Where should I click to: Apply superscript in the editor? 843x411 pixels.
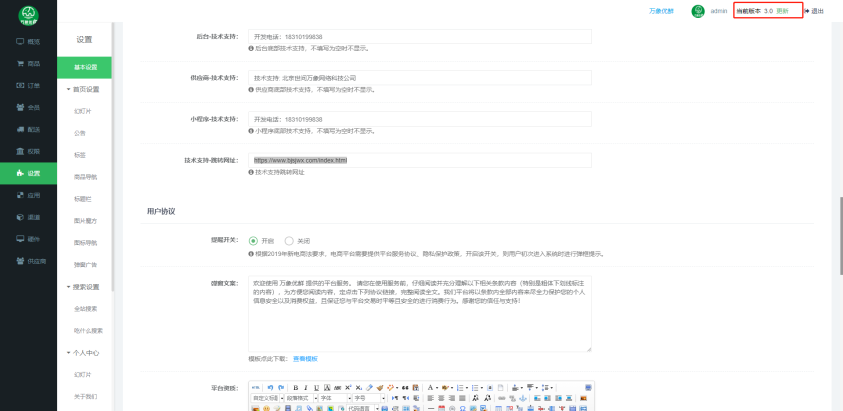(x=348, y=387)
